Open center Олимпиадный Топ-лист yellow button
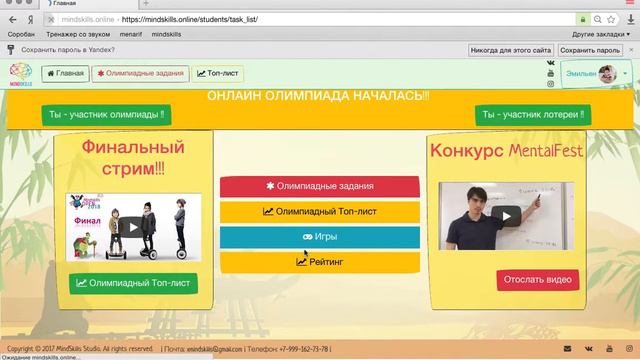The height and width of the screenshot is (360, 640). point(320,212)
